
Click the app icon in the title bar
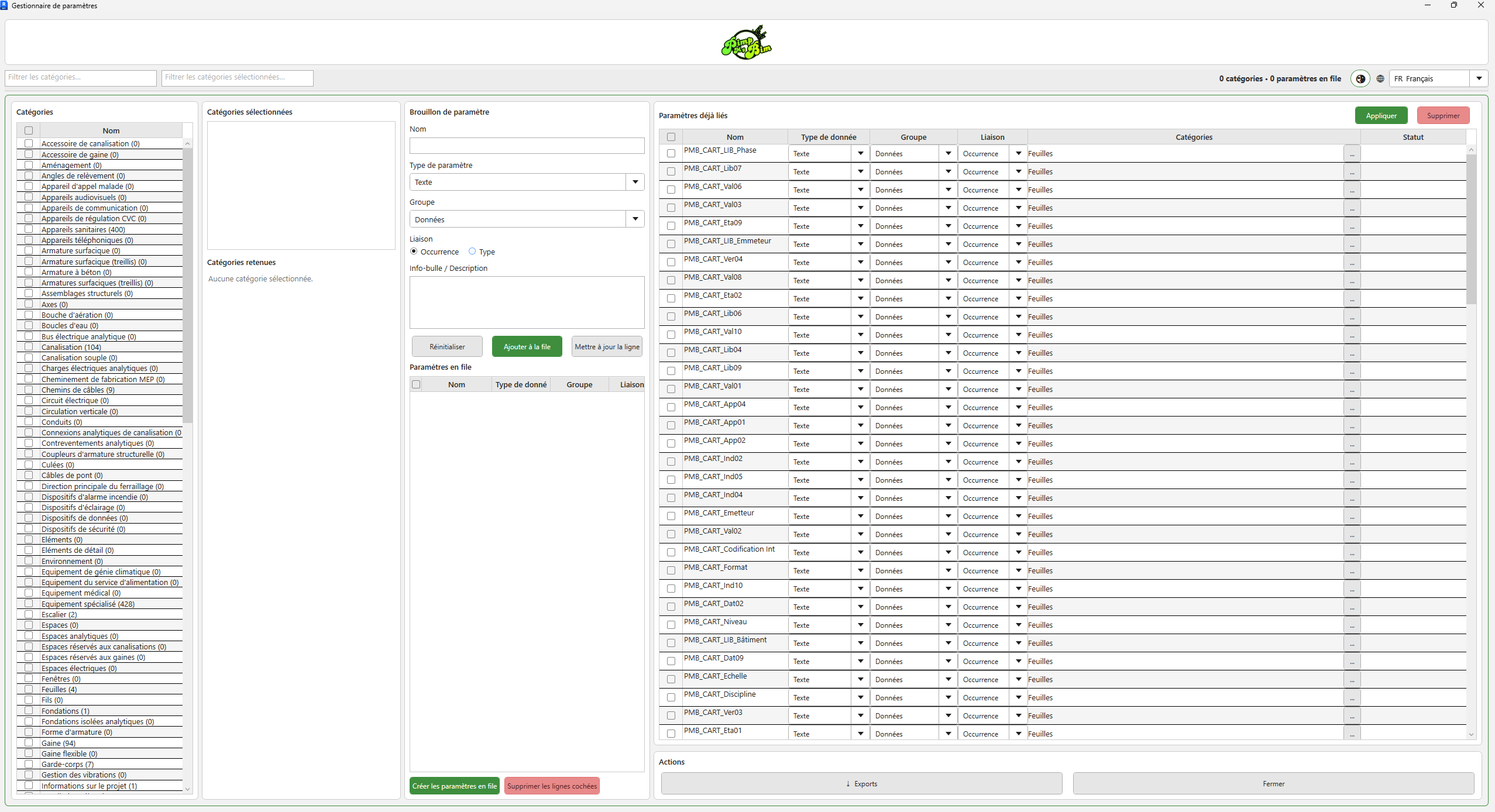pos(4,5)
